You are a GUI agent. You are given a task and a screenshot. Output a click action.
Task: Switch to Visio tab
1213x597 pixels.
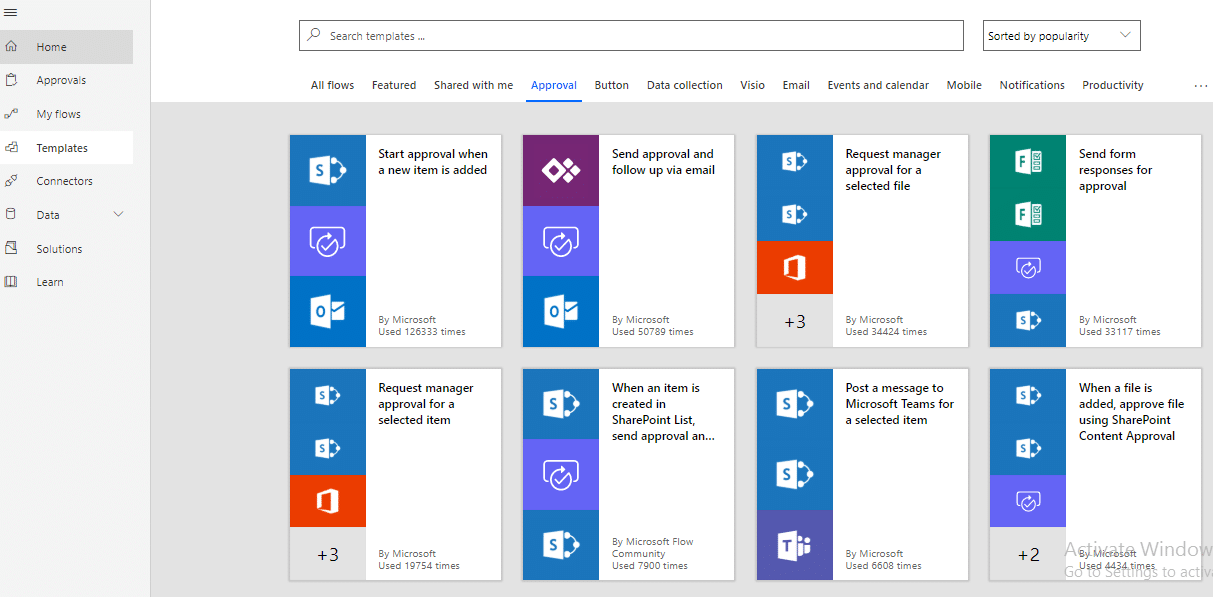click(x=753, y=85)
